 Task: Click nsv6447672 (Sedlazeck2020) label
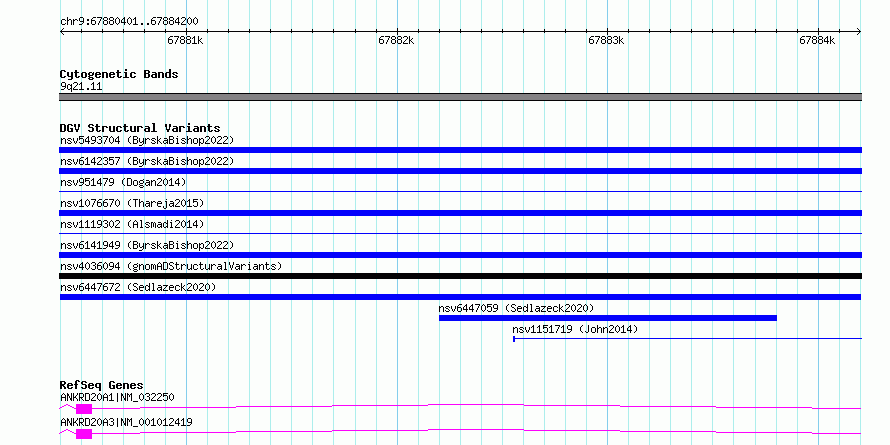coord(138,287)
